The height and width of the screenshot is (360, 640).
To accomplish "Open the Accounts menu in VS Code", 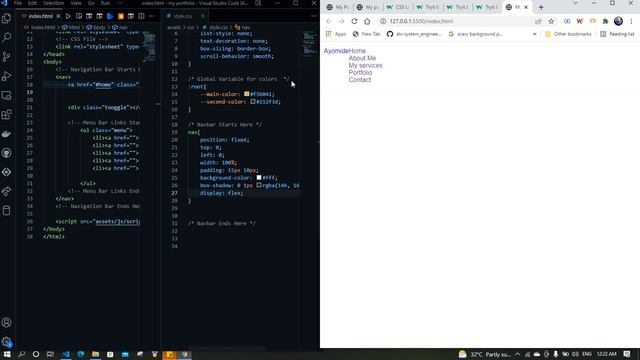I will pyautogui.click(x=7, y=322).
